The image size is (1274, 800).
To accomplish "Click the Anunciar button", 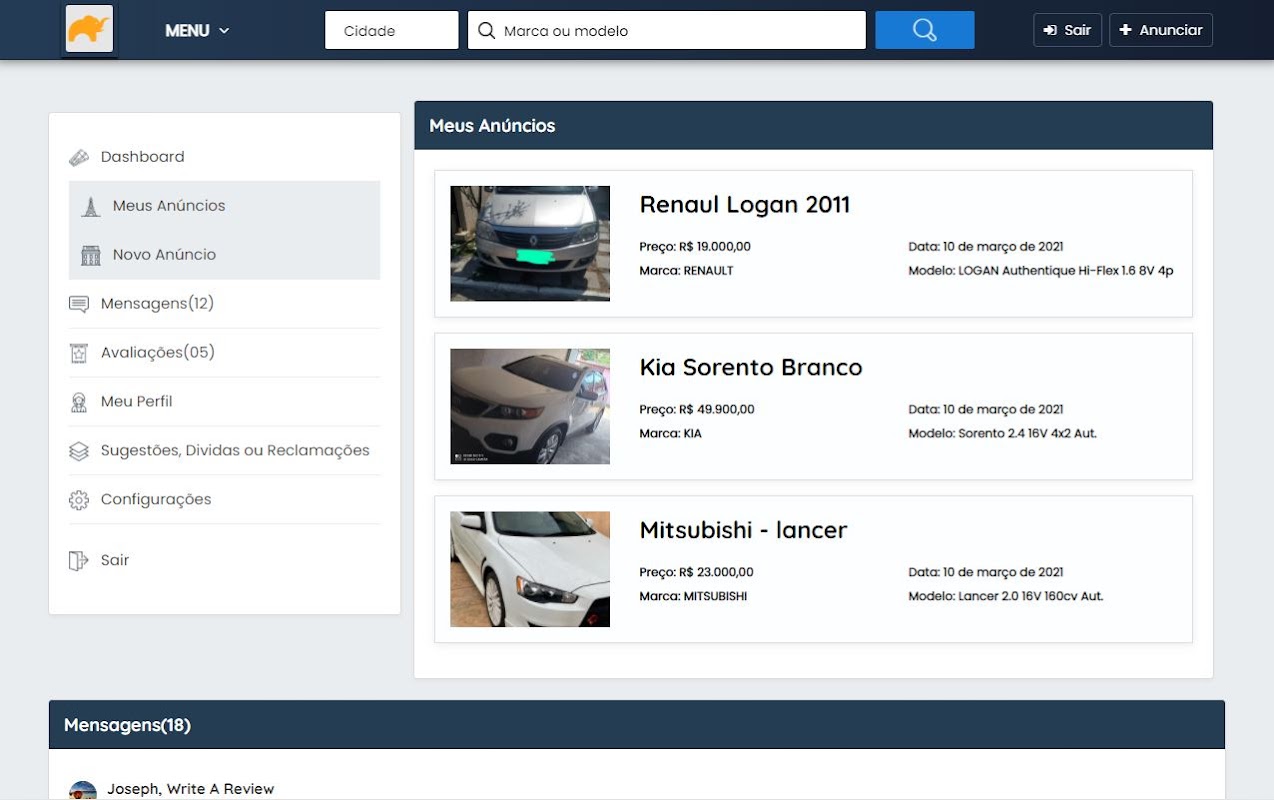I will (x=1160, y=30).
